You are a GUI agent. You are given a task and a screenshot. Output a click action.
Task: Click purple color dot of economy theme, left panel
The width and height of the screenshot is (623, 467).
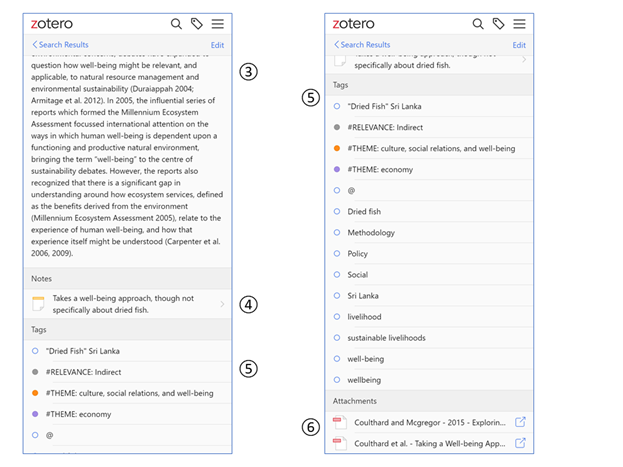[35, 414]
